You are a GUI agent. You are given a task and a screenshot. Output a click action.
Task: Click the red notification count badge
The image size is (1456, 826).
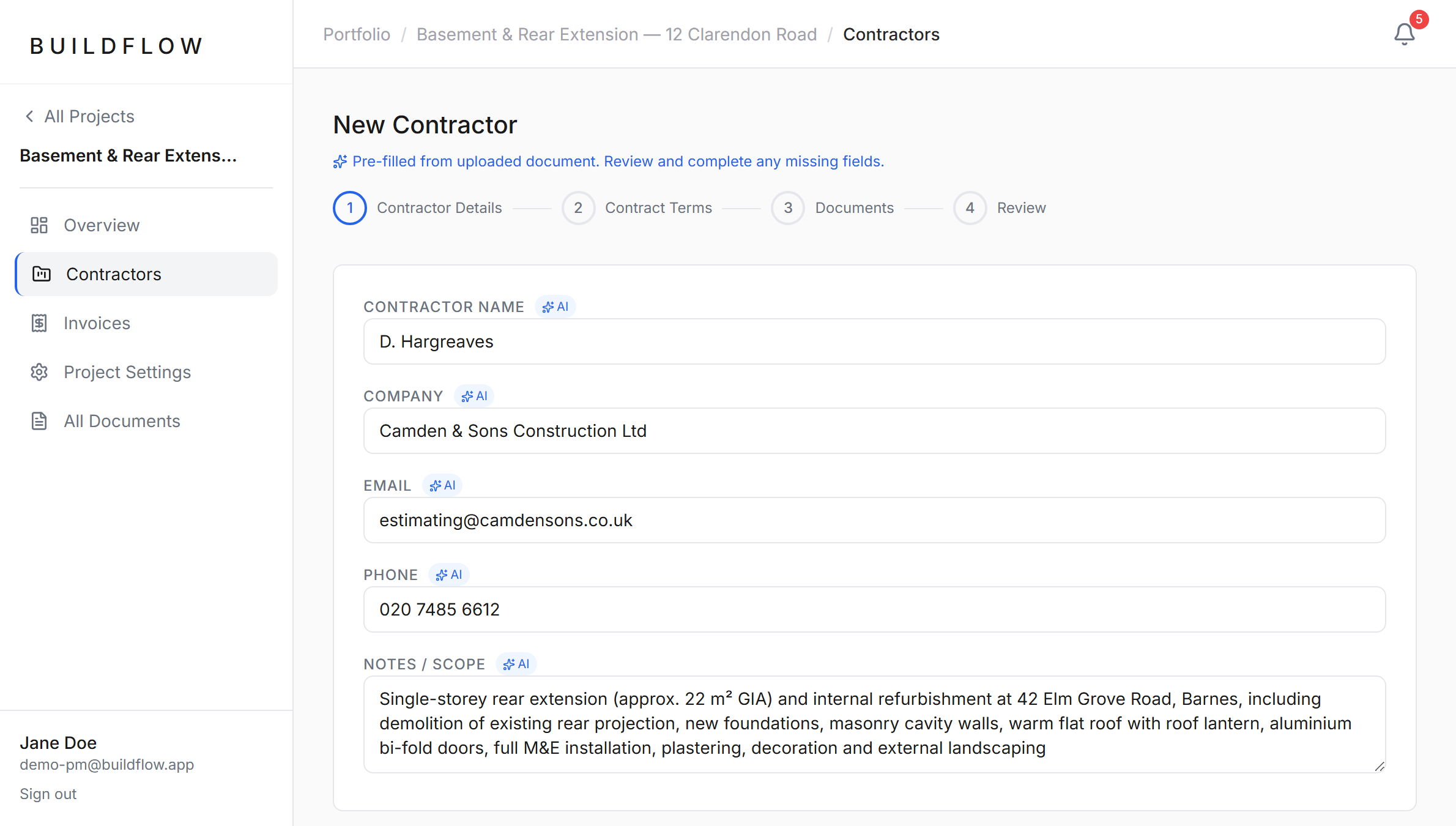point(1419,19)
